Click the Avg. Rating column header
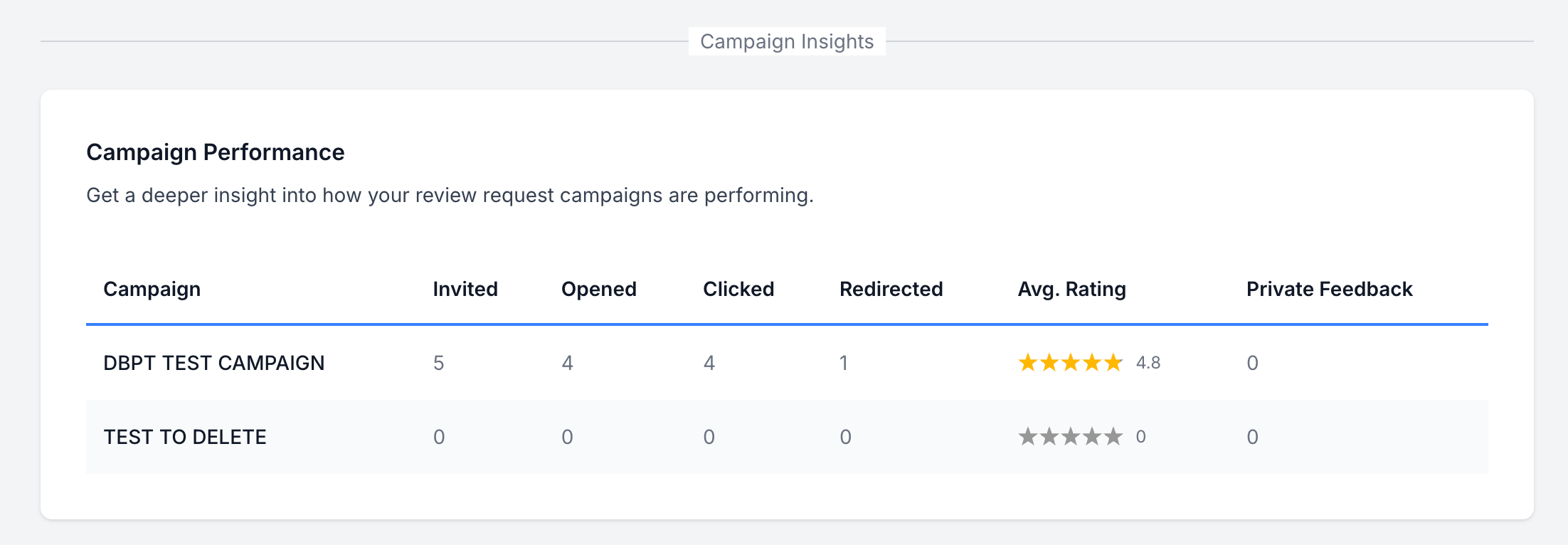This screenshot has width=1568, height=545. click(x=1072, y=289)
